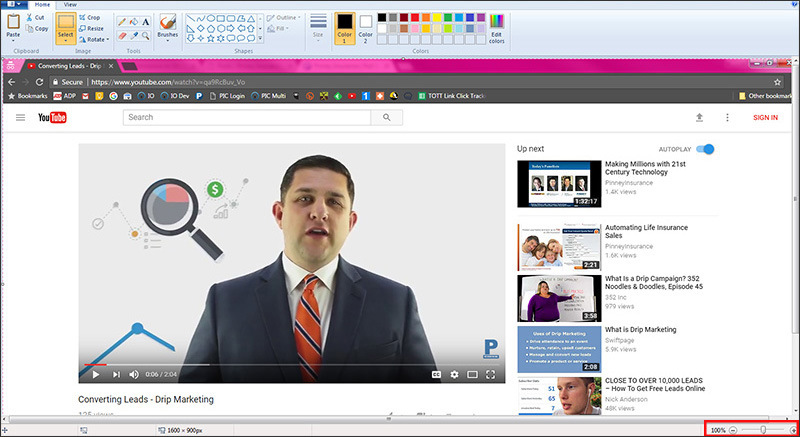
Task: Pick the yellow color swatch
Action: coord(437,17)
